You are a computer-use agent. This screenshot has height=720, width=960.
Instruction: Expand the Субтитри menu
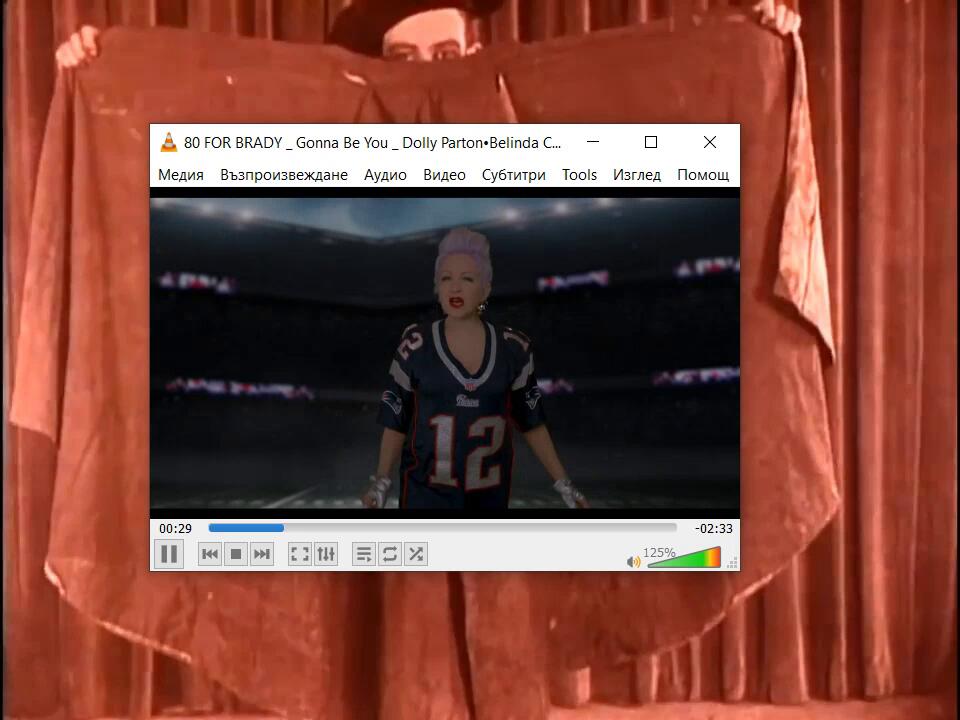pos(513,175)
